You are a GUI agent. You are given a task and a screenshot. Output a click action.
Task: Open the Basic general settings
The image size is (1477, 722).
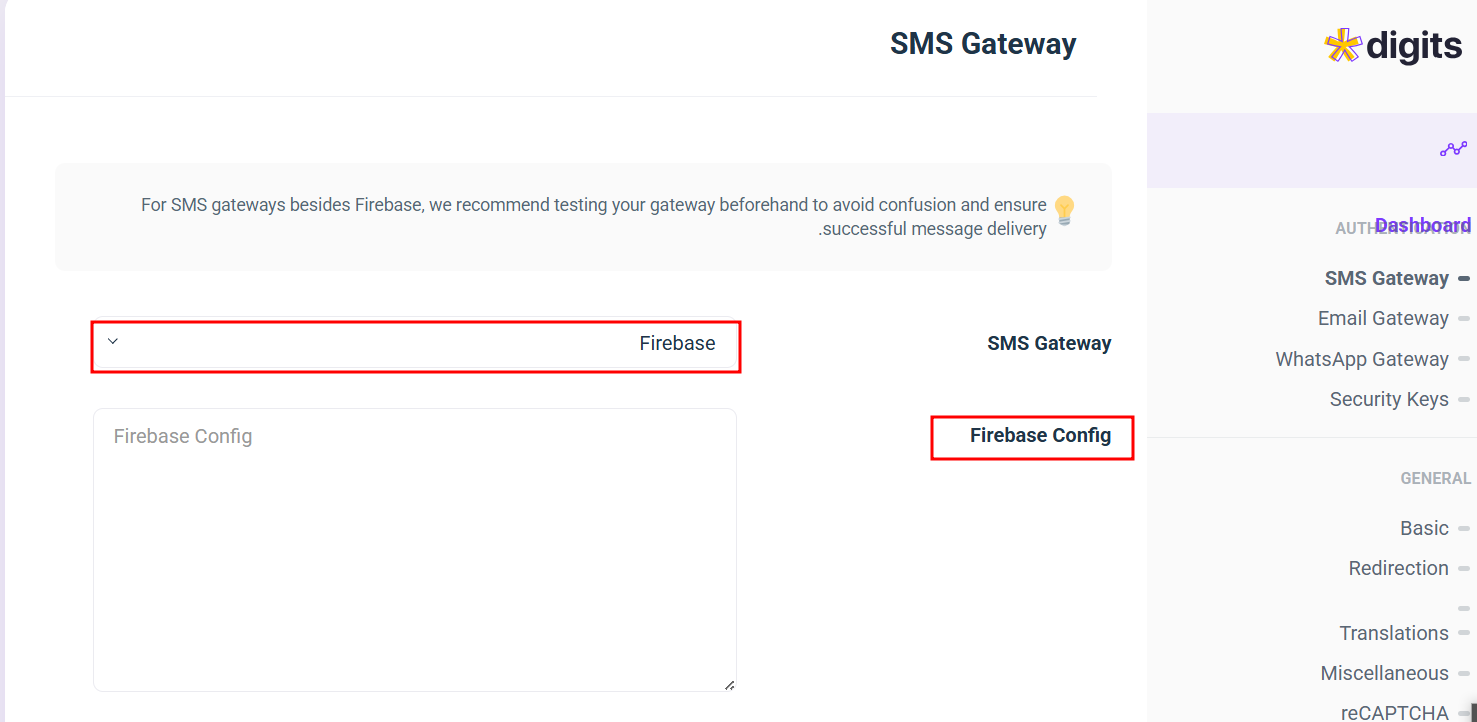click(1424, 528)
